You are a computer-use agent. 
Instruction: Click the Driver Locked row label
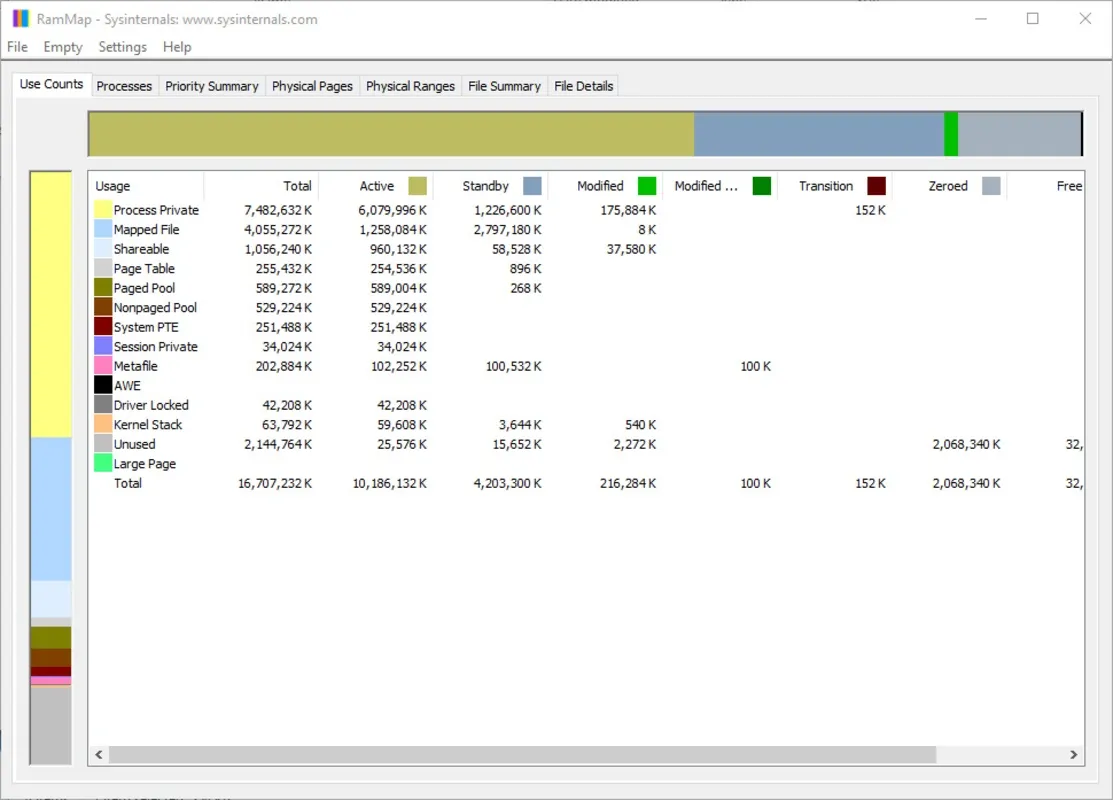point(151,405)
